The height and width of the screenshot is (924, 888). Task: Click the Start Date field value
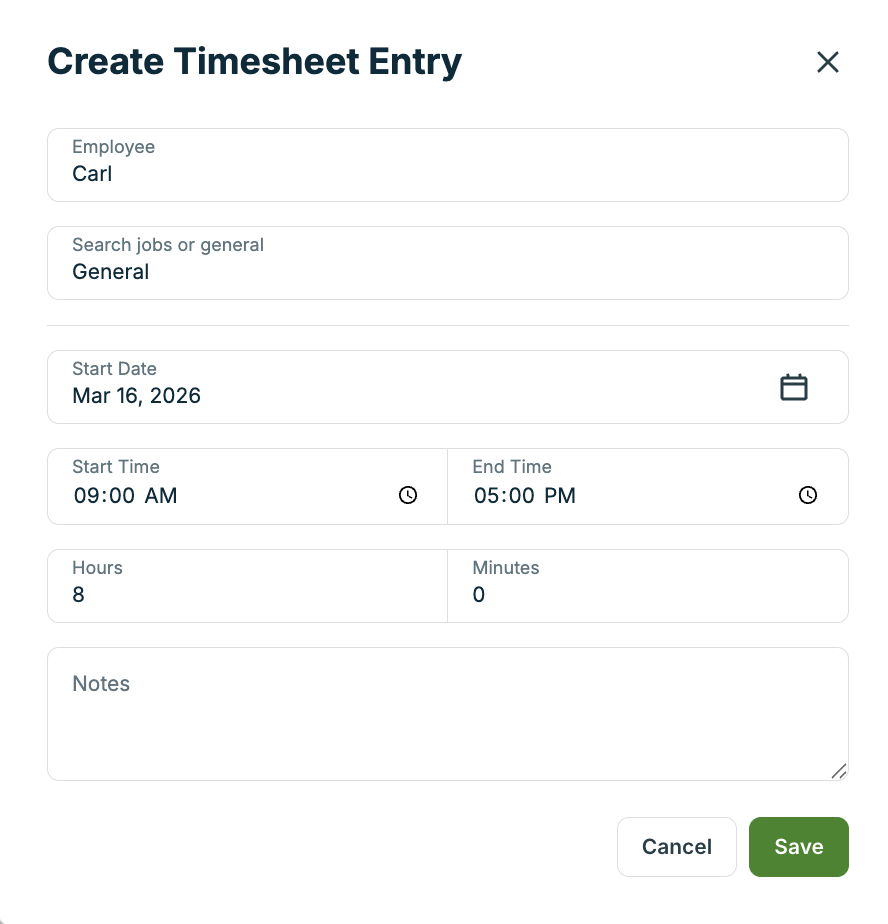(x=137, y=396)
